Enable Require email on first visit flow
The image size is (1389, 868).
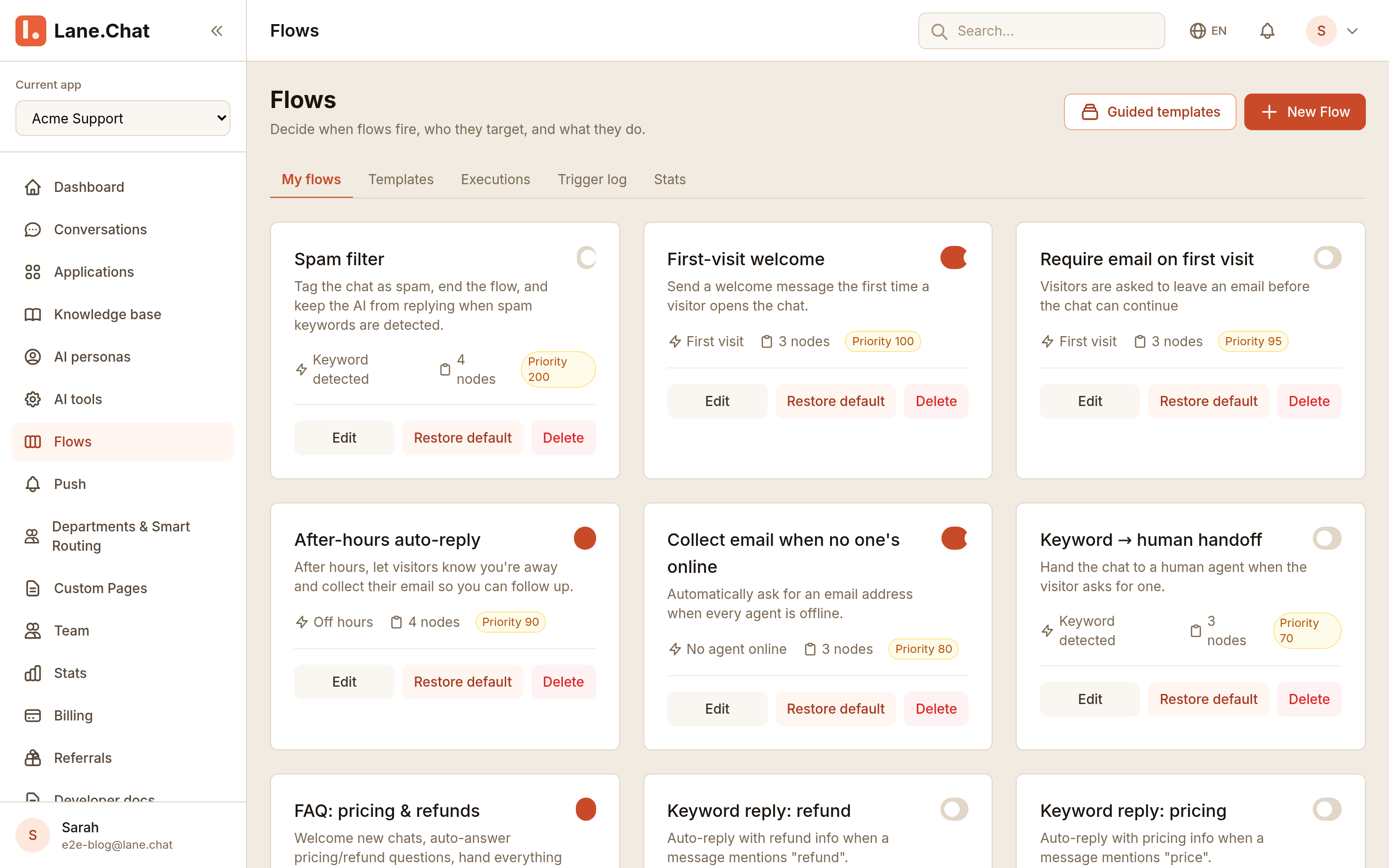click(1327, 258)
